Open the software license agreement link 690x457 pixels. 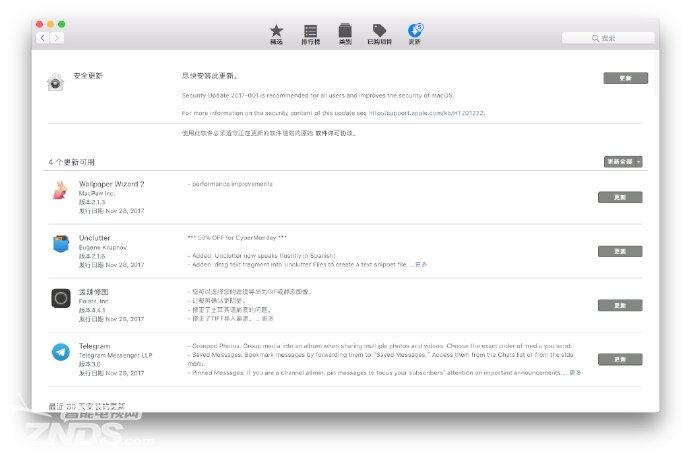[334, 133]
